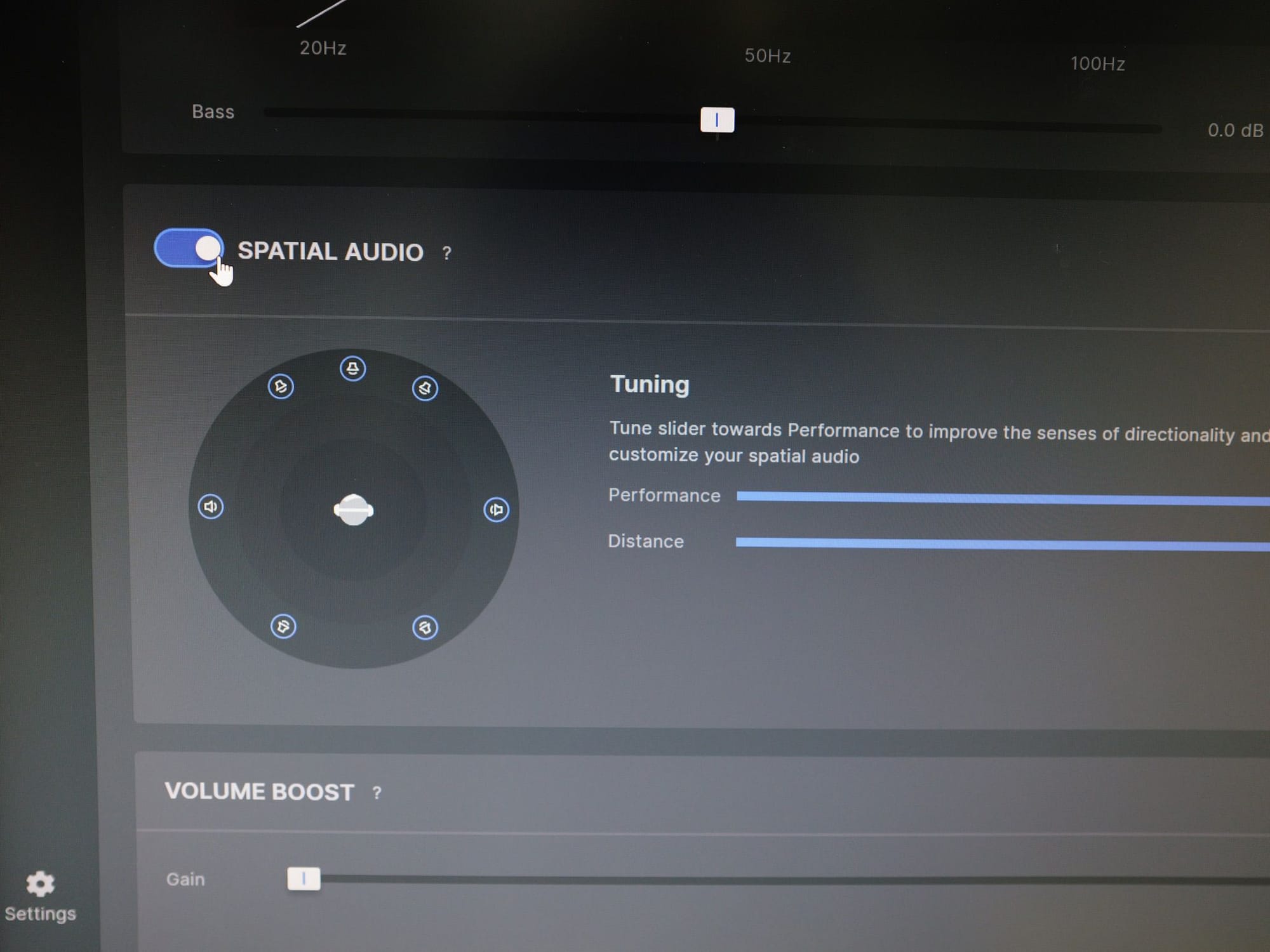Click the 50Hz frequency label
The width and height of the screenshot is (1270, 952).
768,56
